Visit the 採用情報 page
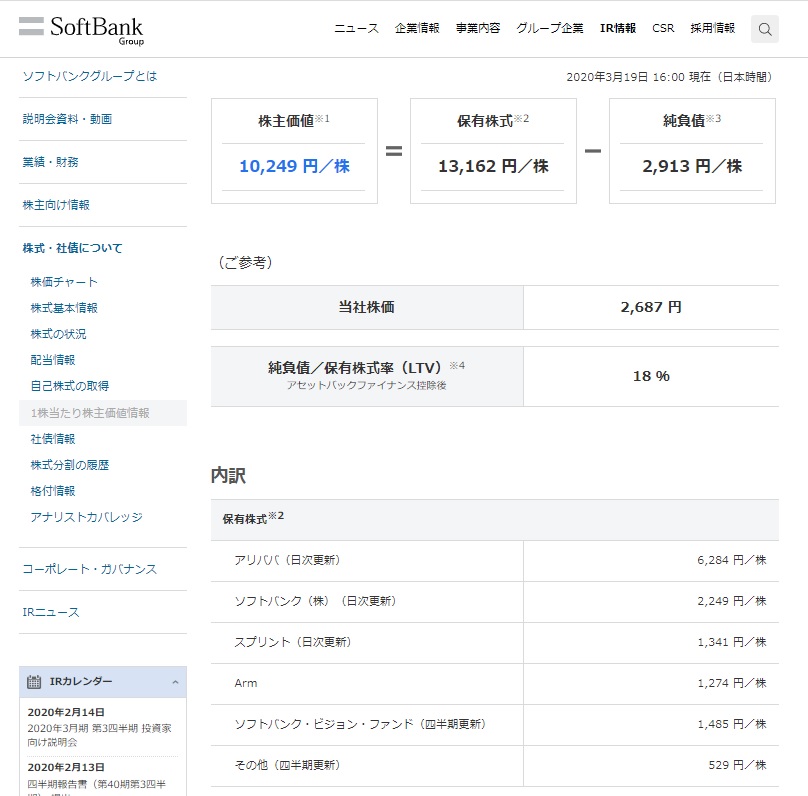The width and height of the screenshot is (808, 796). point(712,28)
